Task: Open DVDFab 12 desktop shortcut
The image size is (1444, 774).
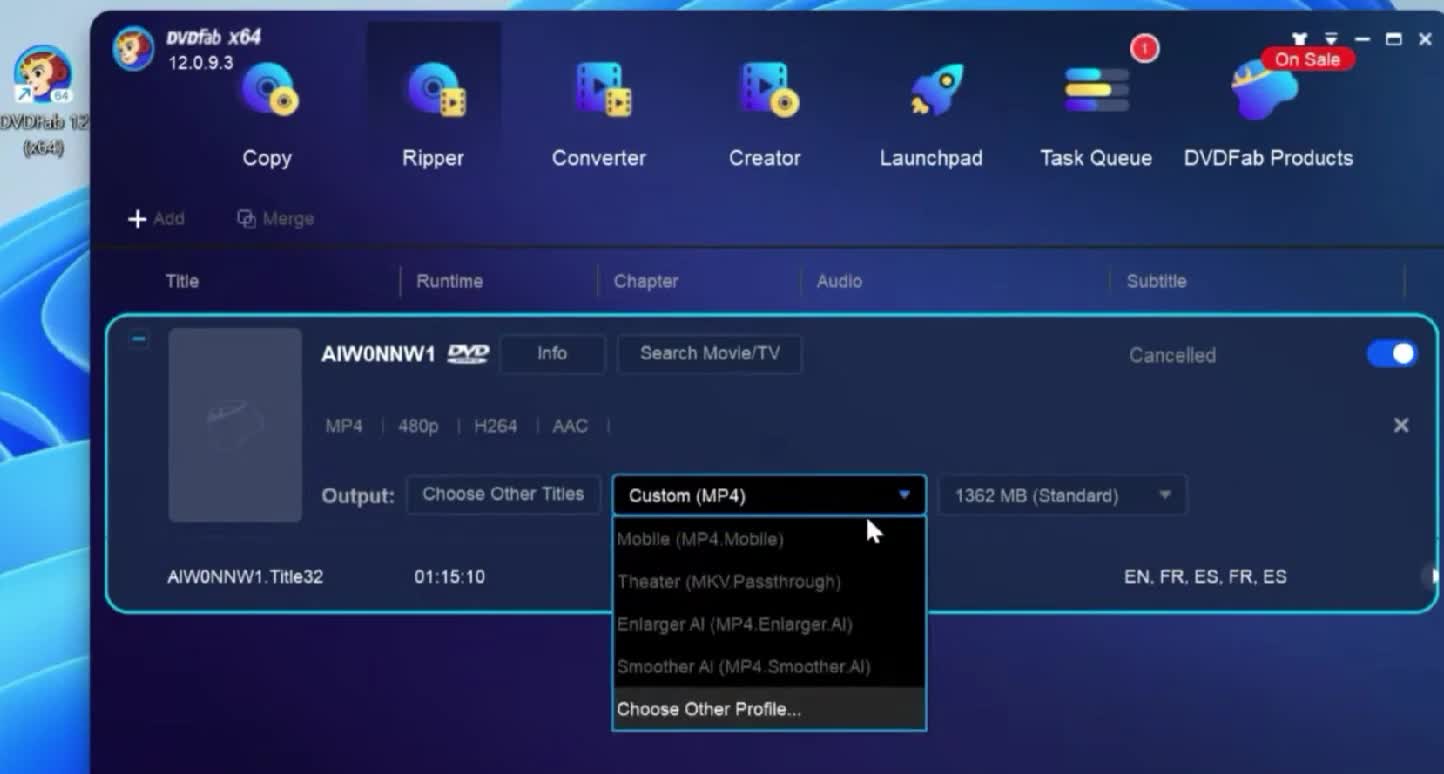Action: pos(42,101)
